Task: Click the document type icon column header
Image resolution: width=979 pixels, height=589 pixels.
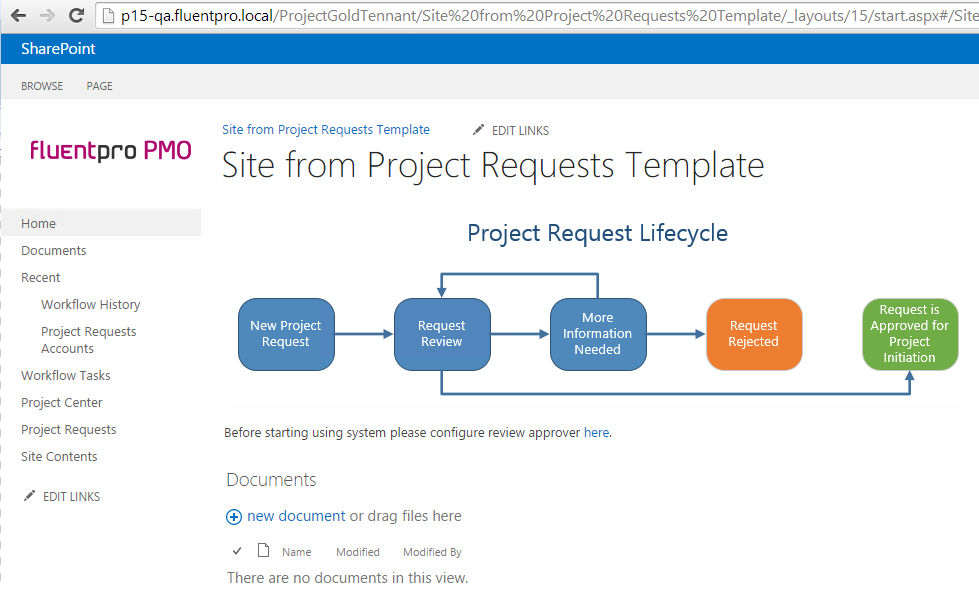Action: click(263, 550)
